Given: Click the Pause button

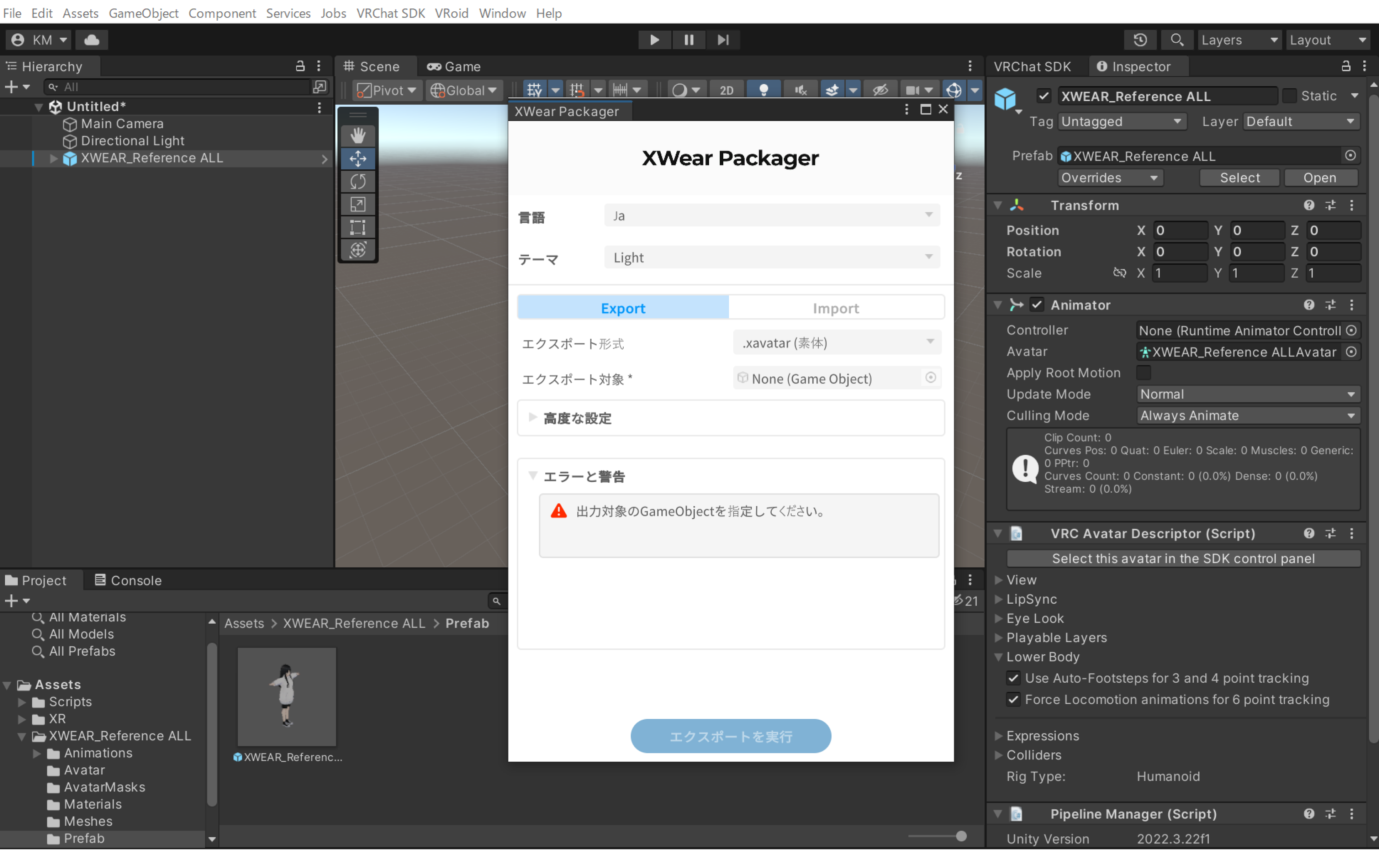Looking at the screenshot, I should pyautogui.click(x=689, y=39).
